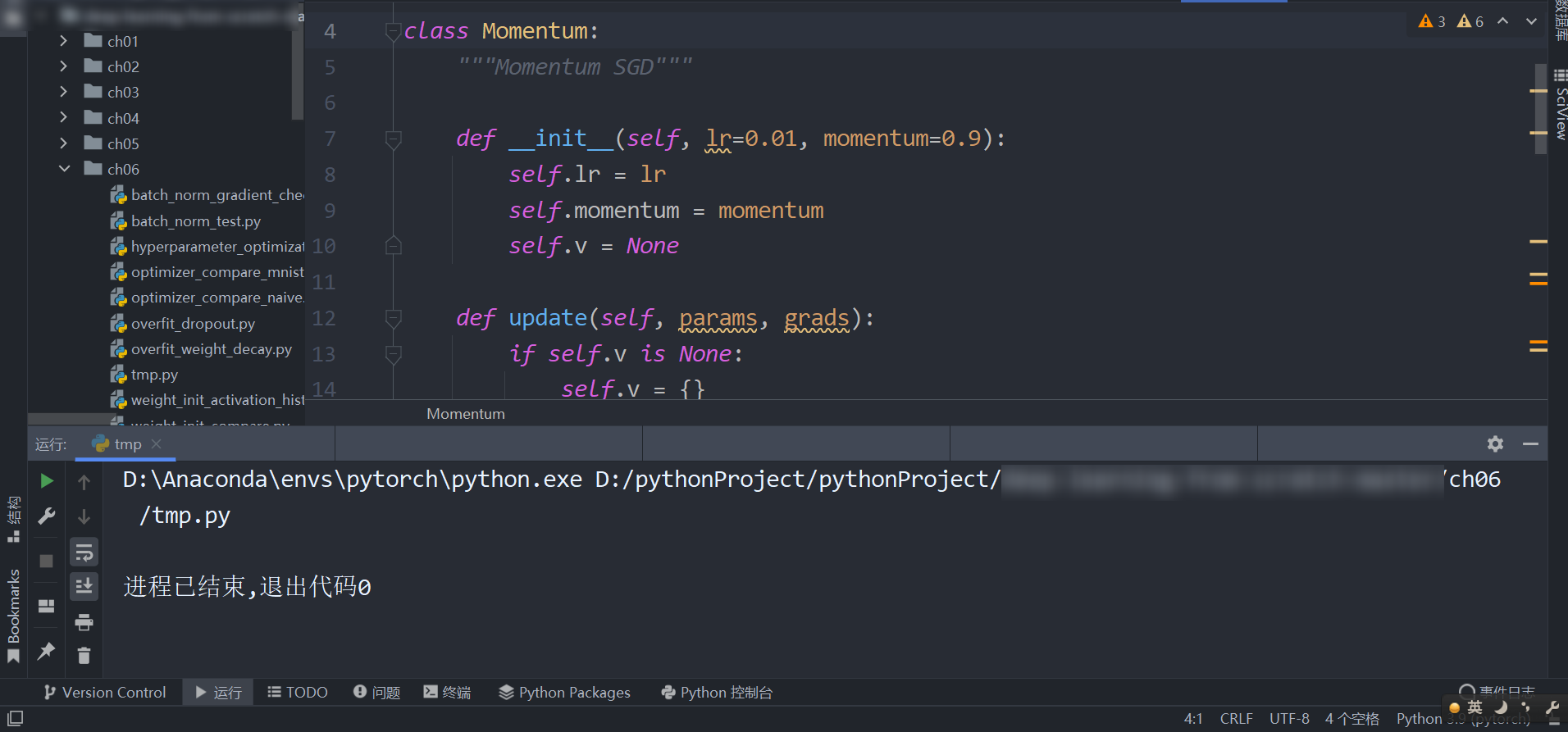Open IME settings wrench icon
The image size is (1568, 732).
[1552, 707]
